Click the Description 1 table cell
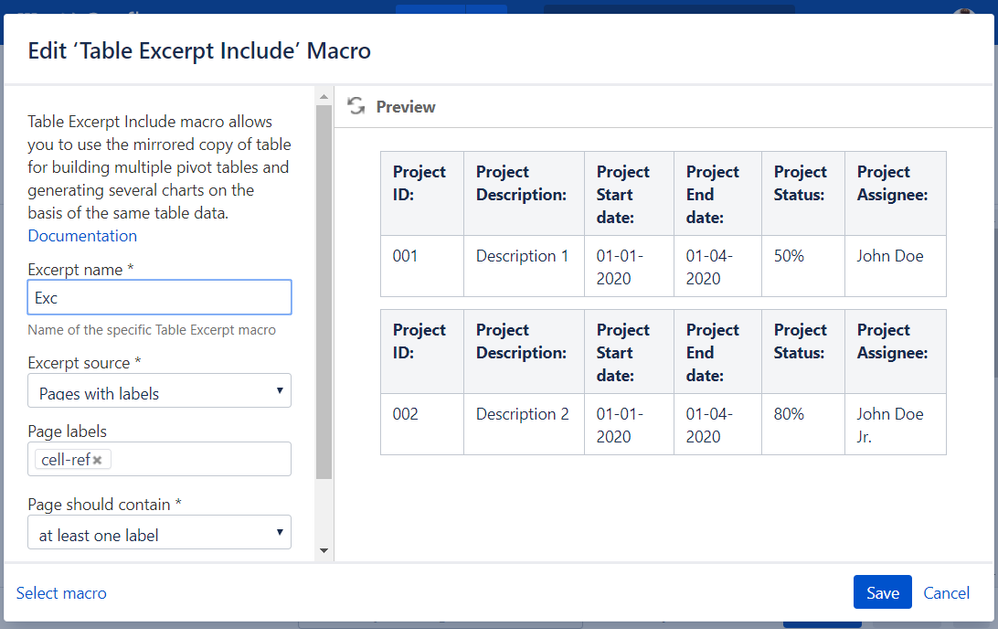This screenshot has width=998, height=629. (x=522, y=256)
